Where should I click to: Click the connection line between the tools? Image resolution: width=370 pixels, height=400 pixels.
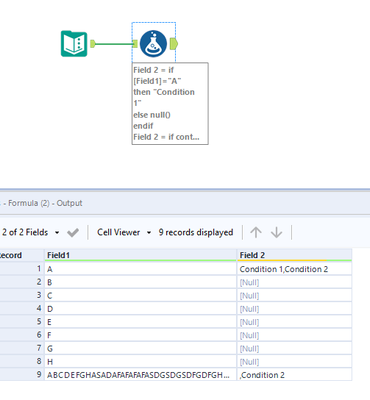pos(114,44)
